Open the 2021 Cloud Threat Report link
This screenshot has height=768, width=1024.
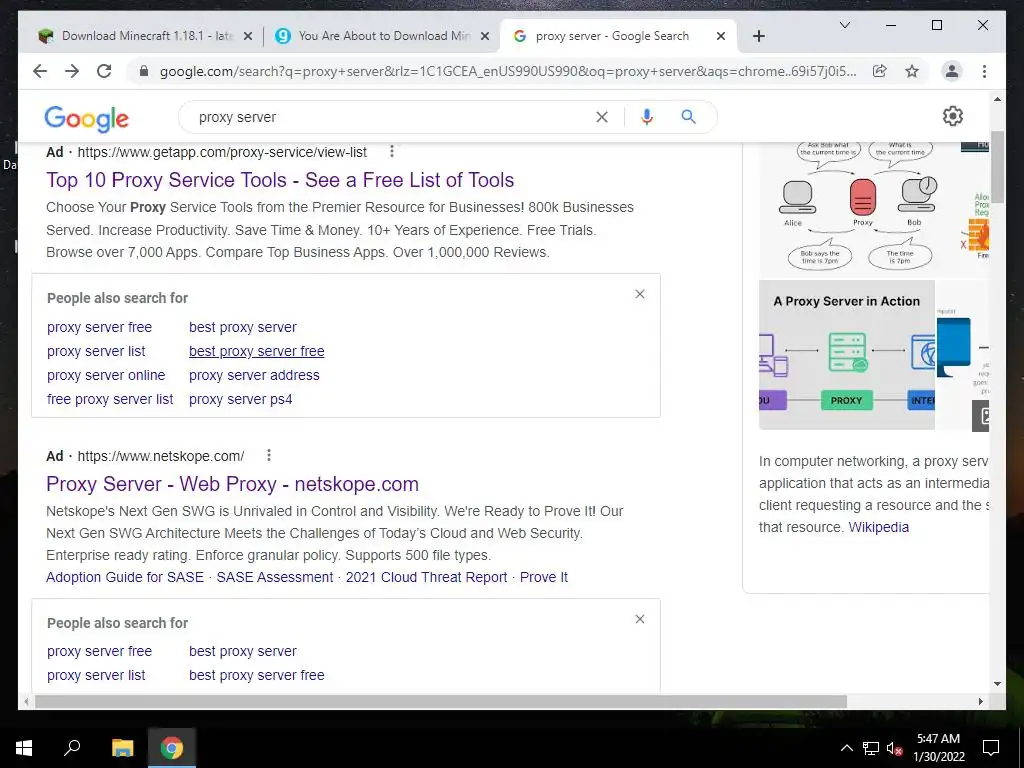426,577
